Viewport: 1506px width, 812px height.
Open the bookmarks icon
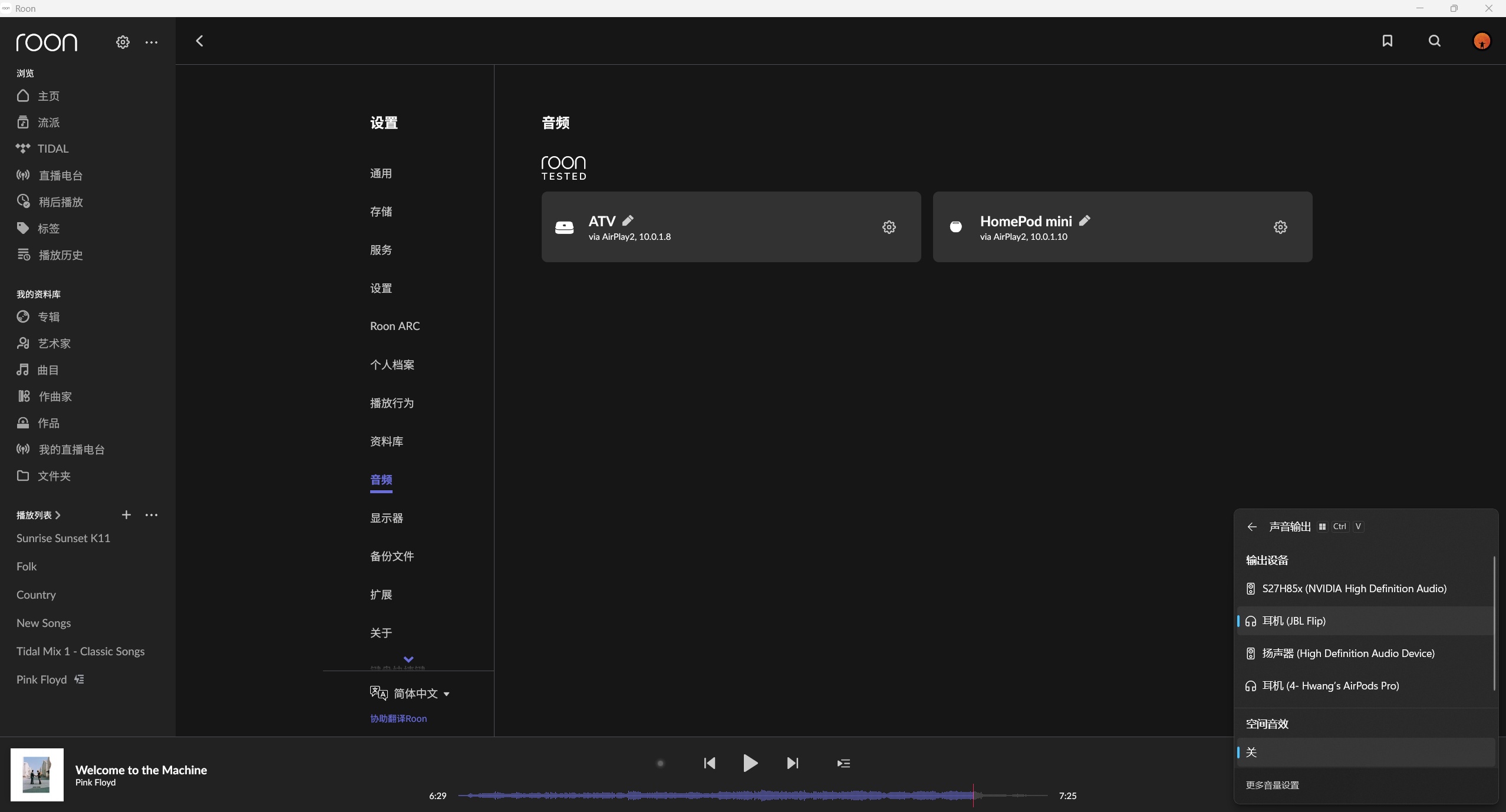click(1387, 41)
